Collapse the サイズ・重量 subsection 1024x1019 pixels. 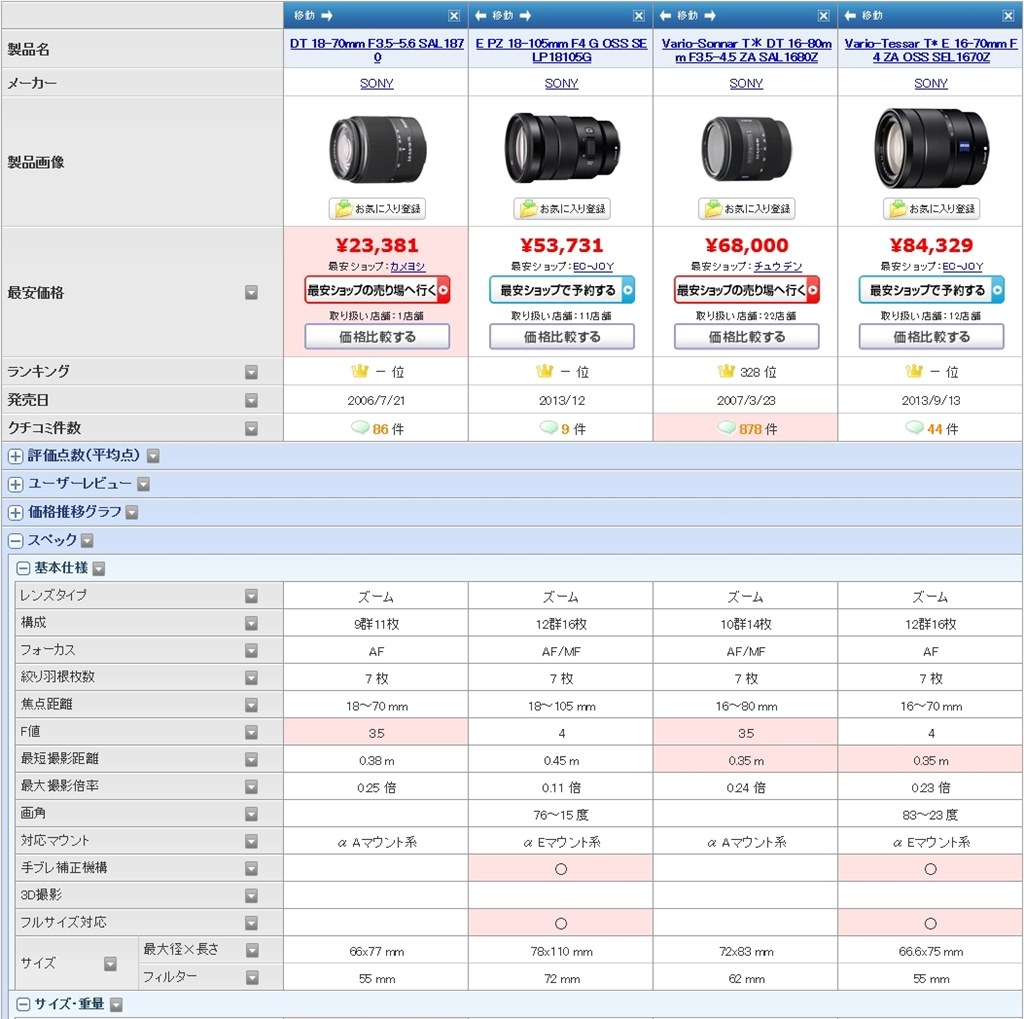23,1004
